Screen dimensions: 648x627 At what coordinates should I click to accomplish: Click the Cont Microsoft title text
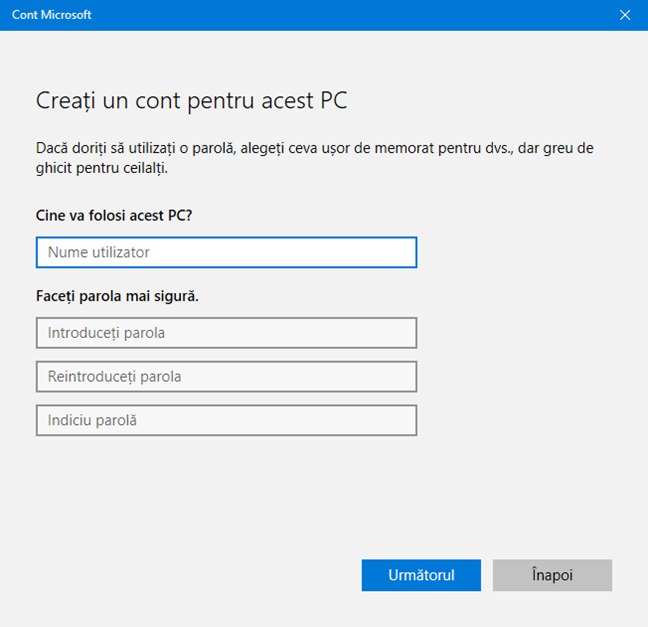point(52,15)
